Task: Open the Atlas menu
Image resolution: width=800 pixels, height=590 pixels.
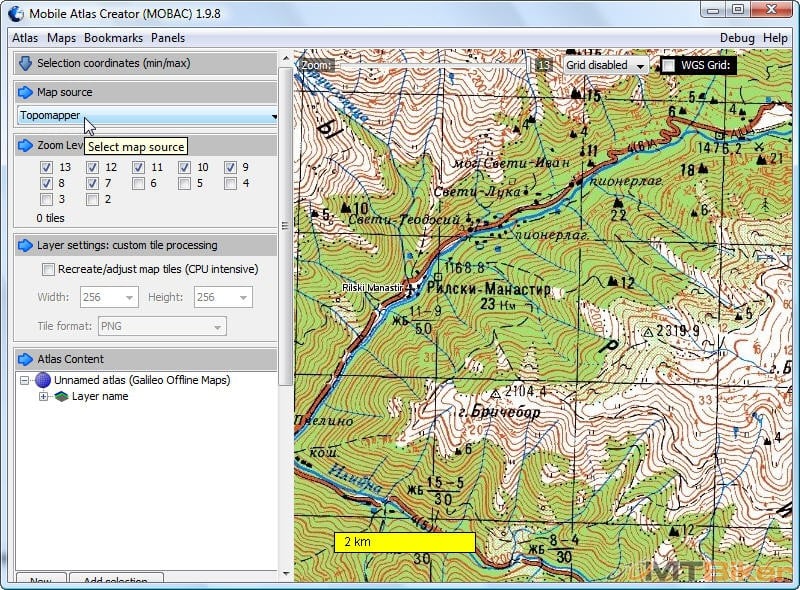Action: pos(25,38)
